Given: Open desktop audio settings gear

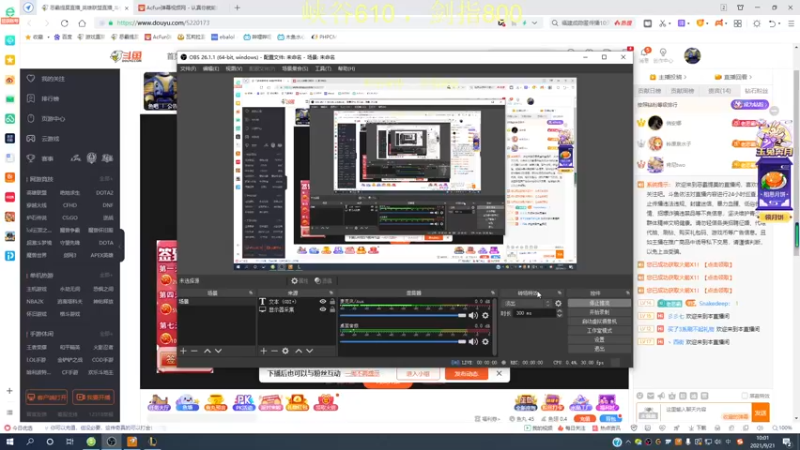Looking at the screenshot, I should [485, 341].
